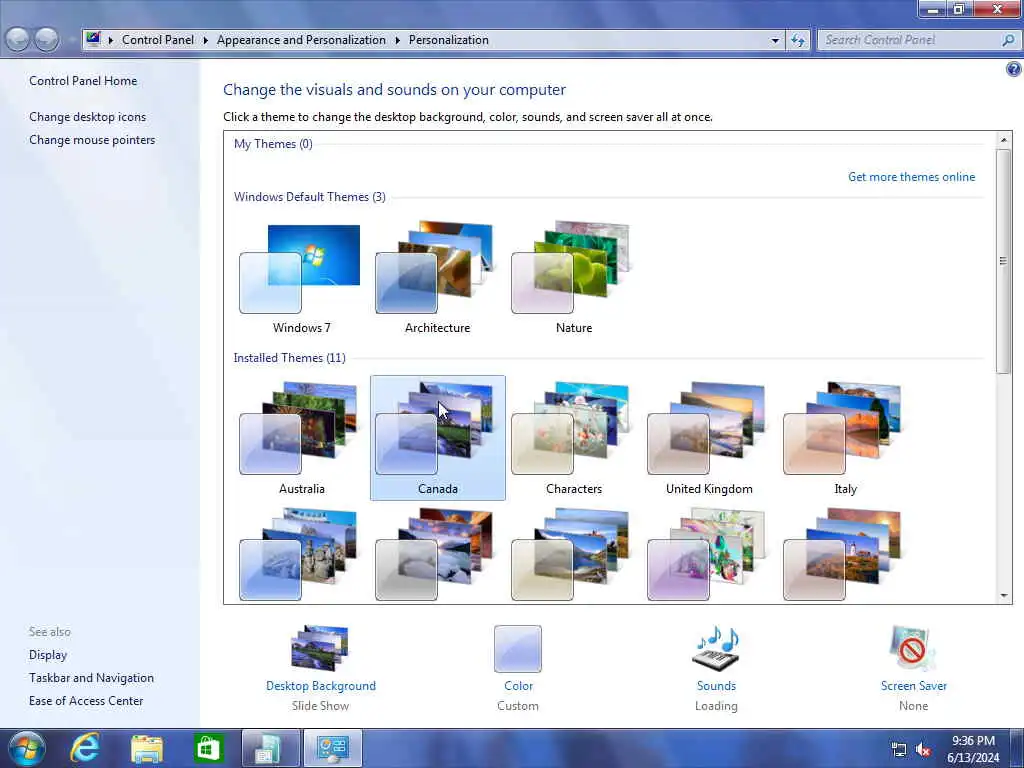Viewport: 1024px width, 768px height.
Task: Launch Internet Explorer from taskbar
Action: 85,748
